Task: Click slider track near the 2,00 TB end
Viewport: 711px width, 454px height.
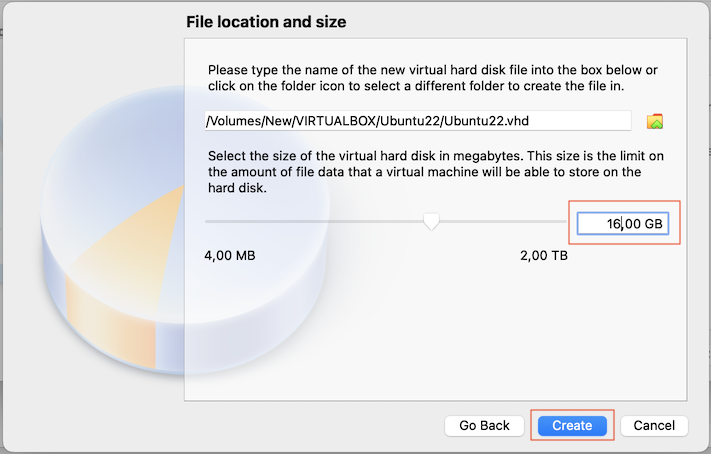Action: [x=553, y=221]
